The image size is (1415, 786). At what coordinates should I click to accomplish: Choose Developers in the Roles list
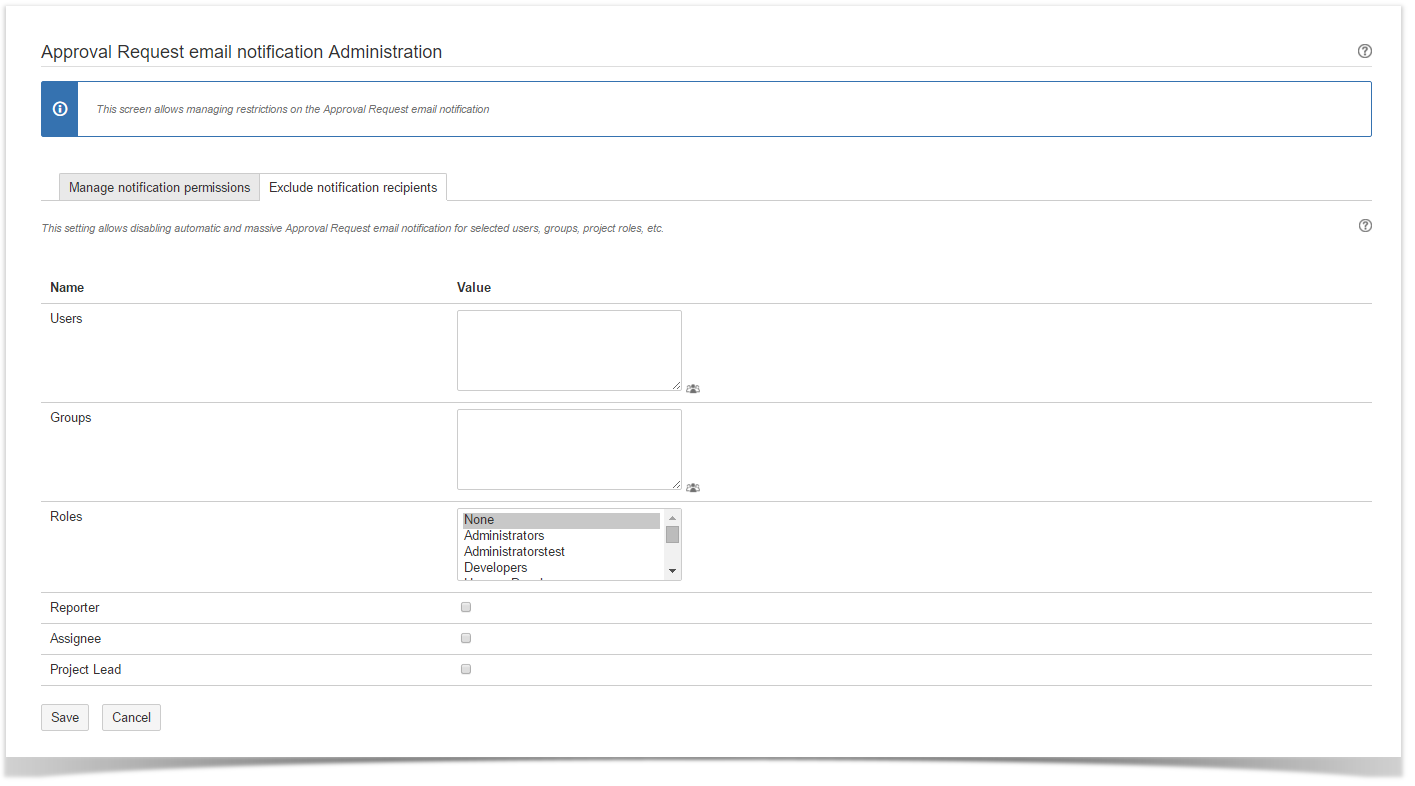pos(495,568)
